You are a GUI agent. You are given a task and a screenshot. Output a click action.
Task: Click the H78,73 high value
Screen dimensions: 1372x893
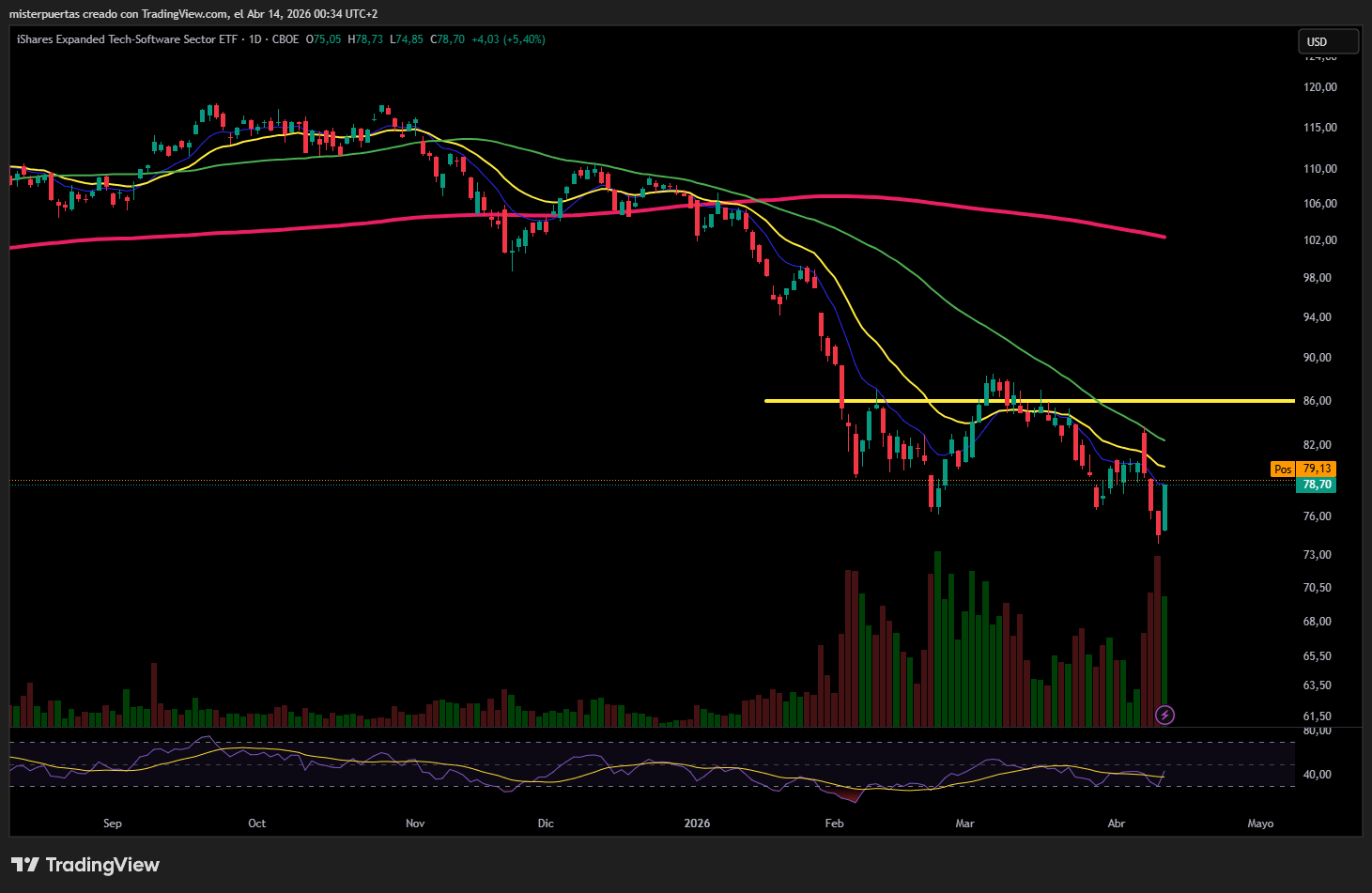365,39
